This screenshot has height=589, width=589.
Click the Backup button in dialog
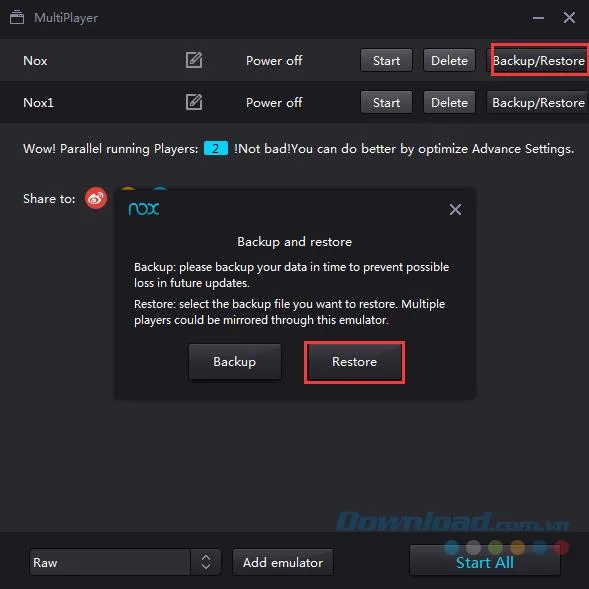235,361
